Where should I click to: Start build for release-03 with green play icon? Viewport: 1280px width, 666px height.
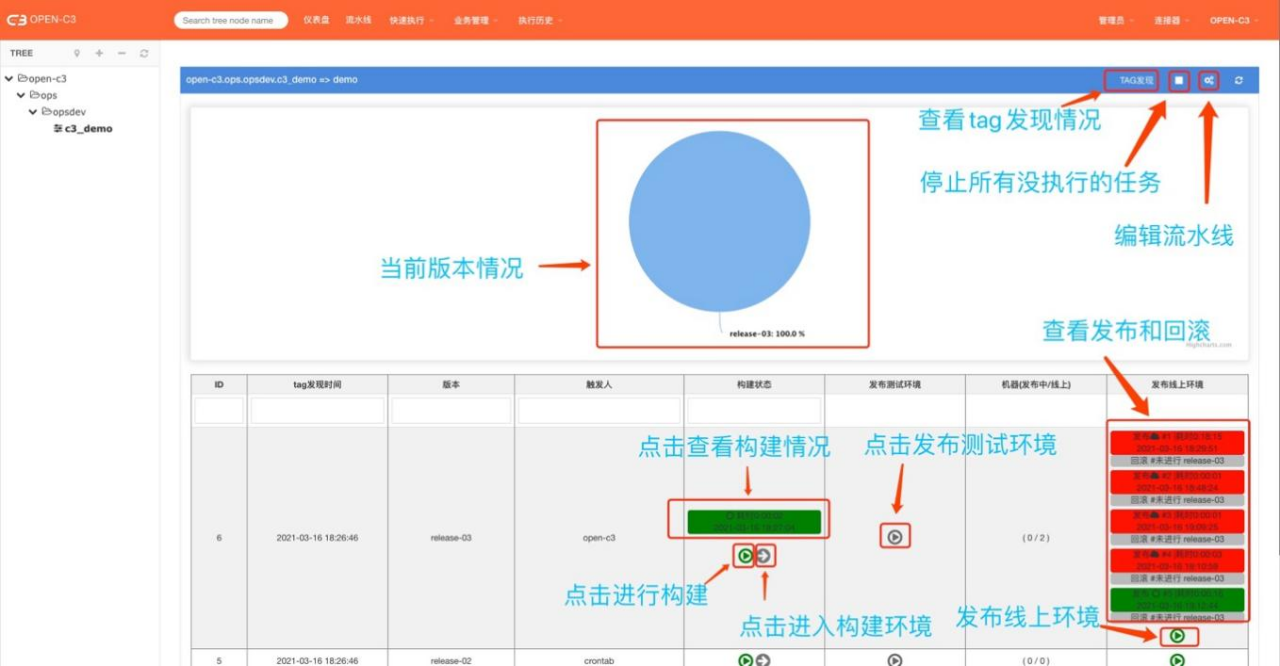pos(744,556)
